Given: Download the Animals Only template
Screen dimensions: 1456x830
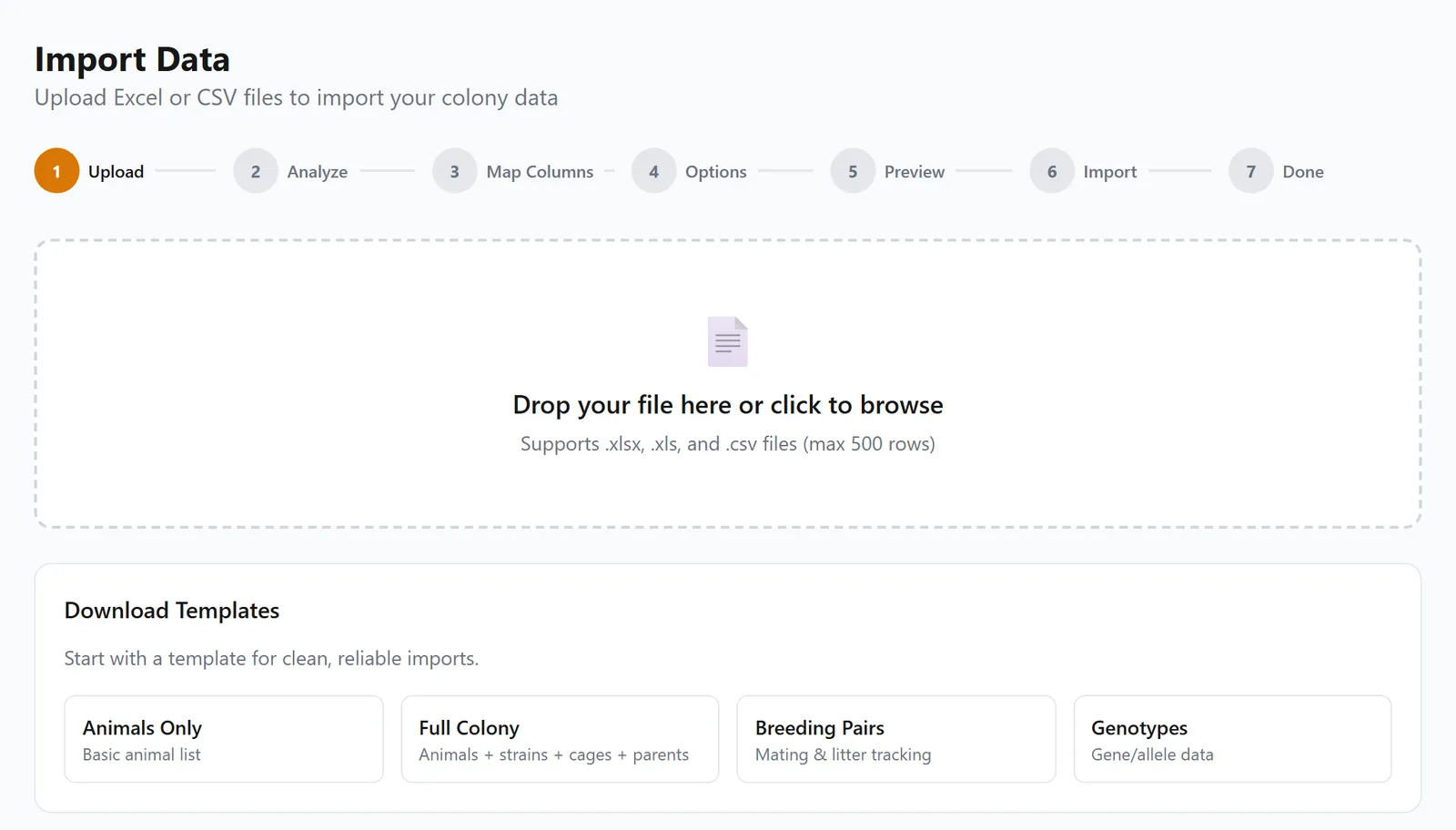Looking at the screenshot, I should (x=224, y=739).
